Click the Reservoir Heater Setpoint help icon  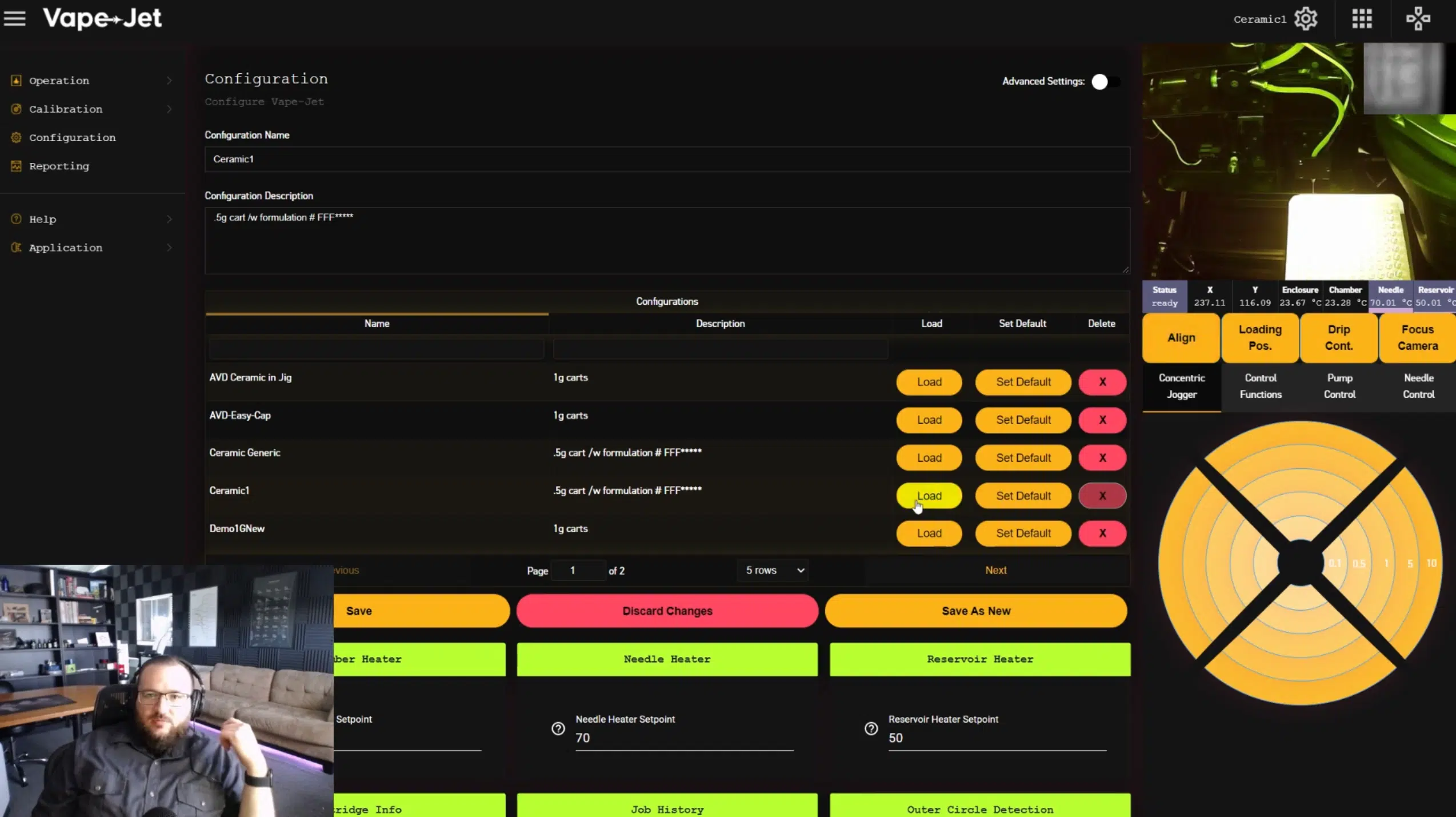tap(871, 728)
